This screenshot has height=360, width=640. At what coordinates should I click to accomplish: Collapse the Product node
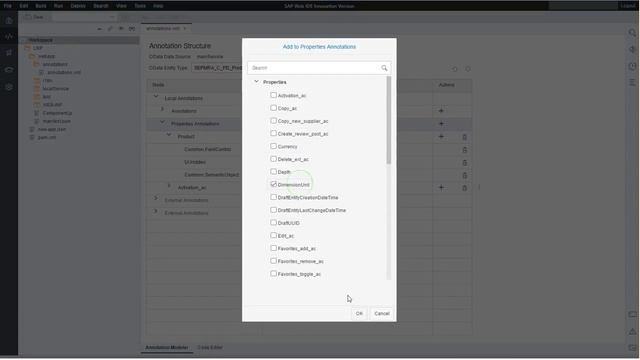tap(169, 135)
